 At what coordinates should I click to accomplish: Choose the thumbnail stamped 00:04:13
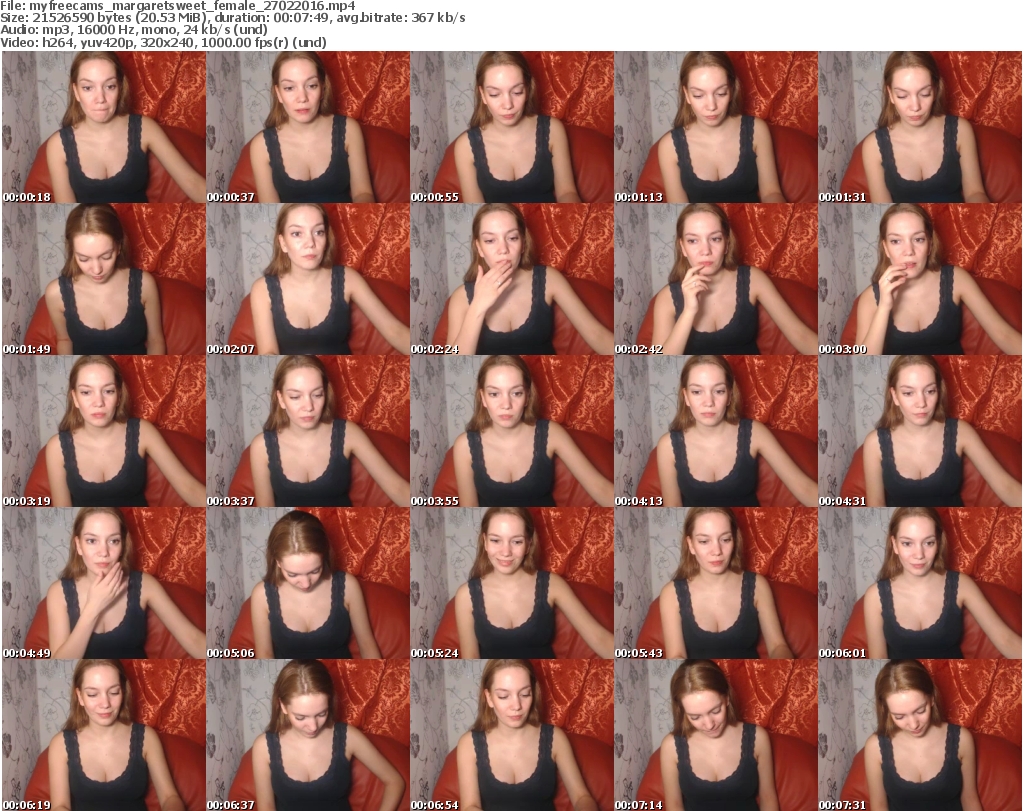pos(715,431)
